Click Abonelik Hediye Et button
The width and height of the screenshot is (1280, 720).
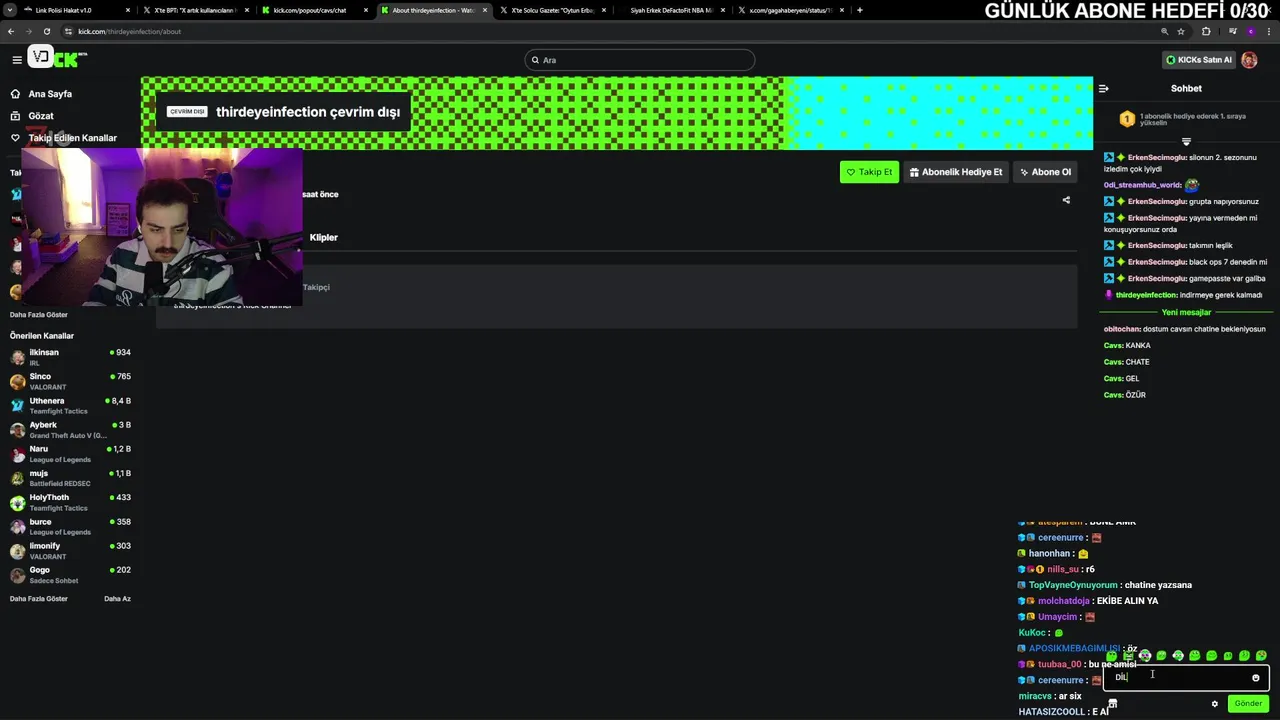tap(955, 172)
